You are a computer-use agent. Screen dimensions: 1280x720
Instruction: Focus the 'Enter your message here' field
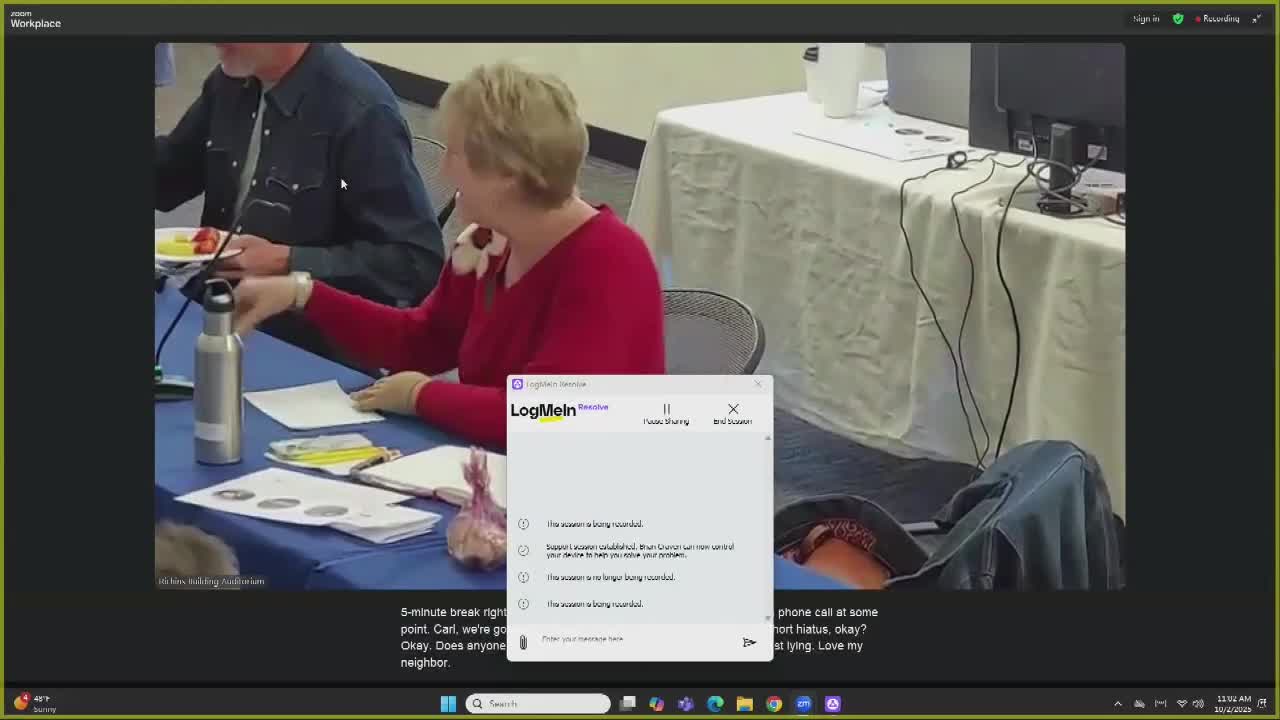[636, 639]
